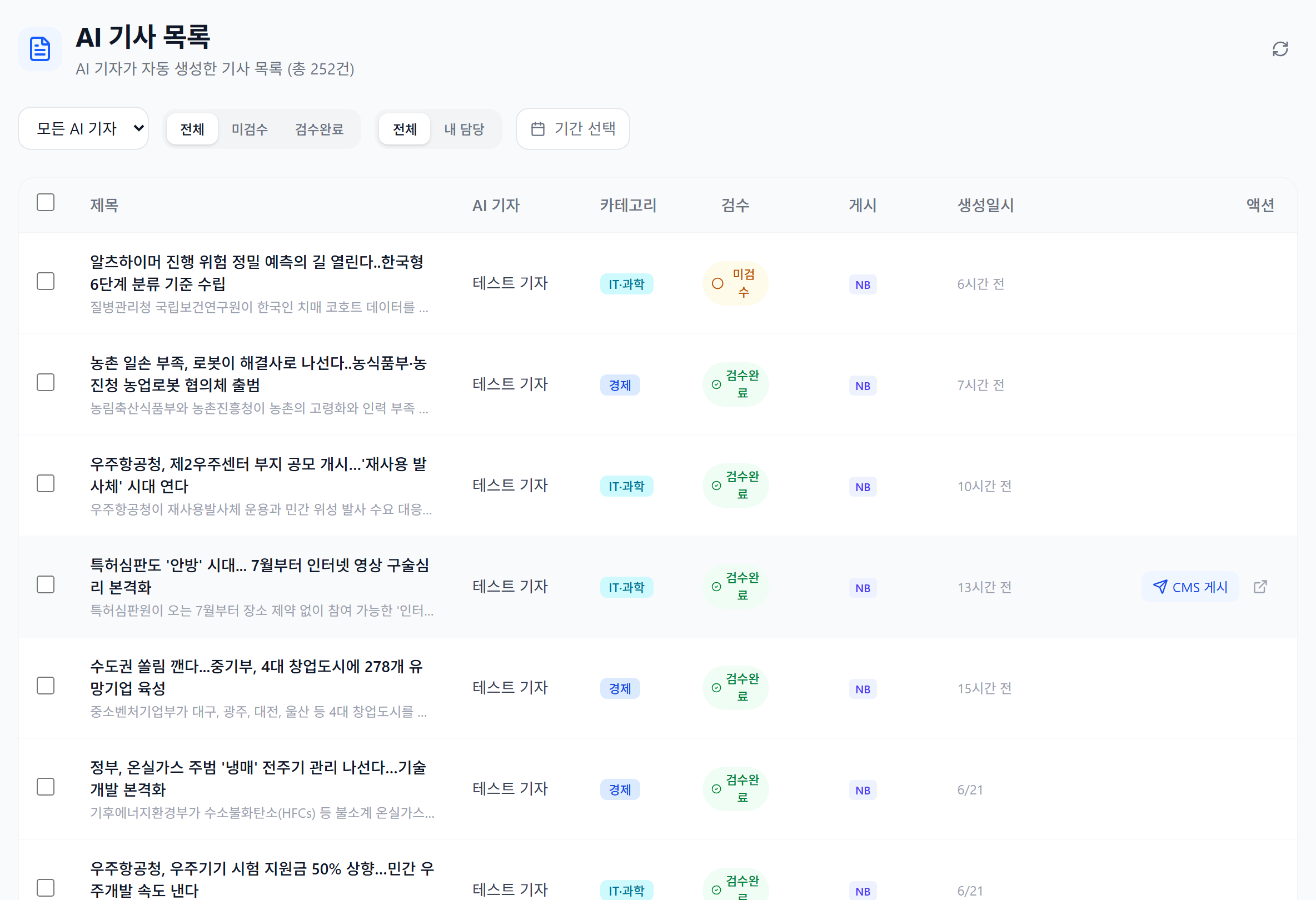Click 경제 tag in 수도권 쏠림 row
Screen dimensions: 1316x900
click(620, 688)
